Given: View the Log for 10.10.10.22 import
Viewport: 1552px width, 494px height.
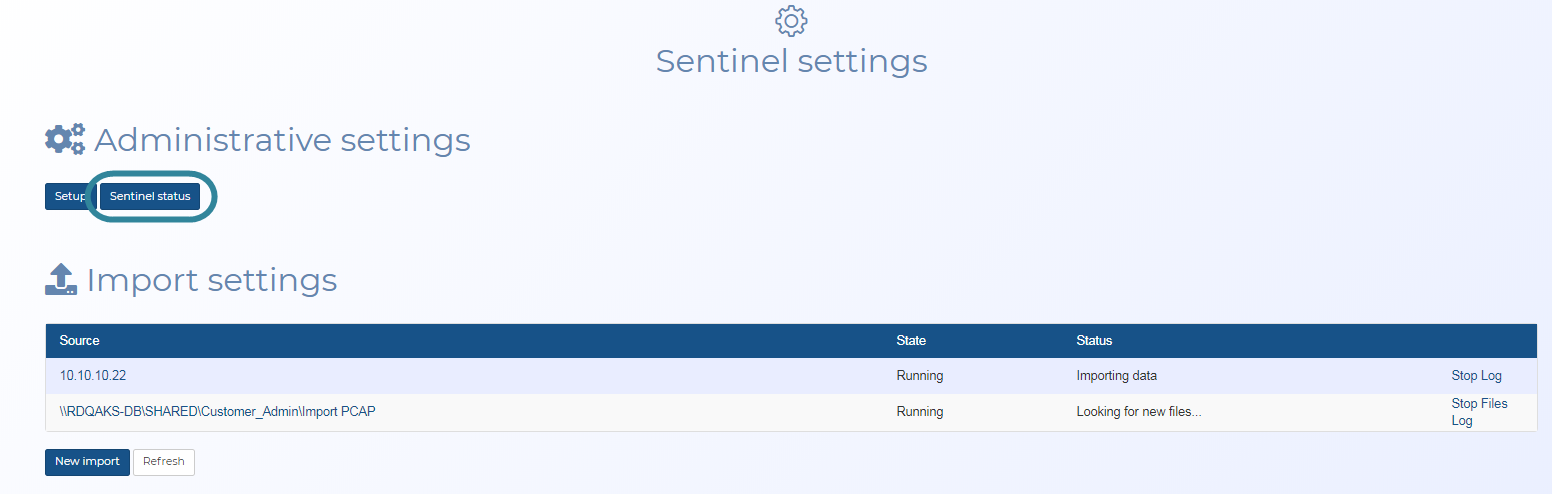Looking at the screenshot, I should click(1491, 376).
